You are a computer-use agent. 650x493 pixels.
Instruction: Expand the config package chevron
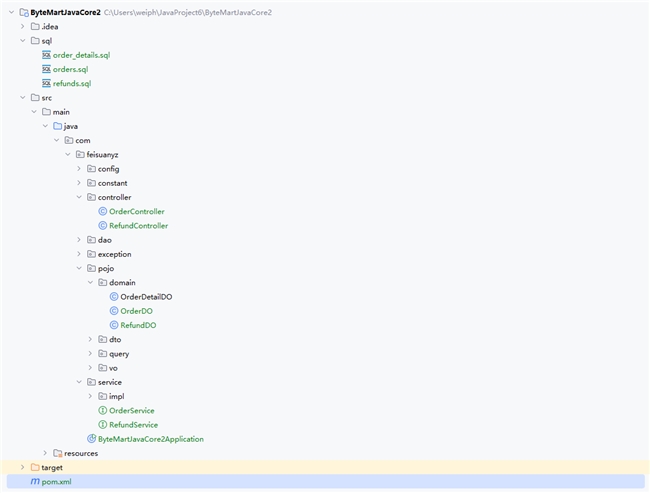79,169
